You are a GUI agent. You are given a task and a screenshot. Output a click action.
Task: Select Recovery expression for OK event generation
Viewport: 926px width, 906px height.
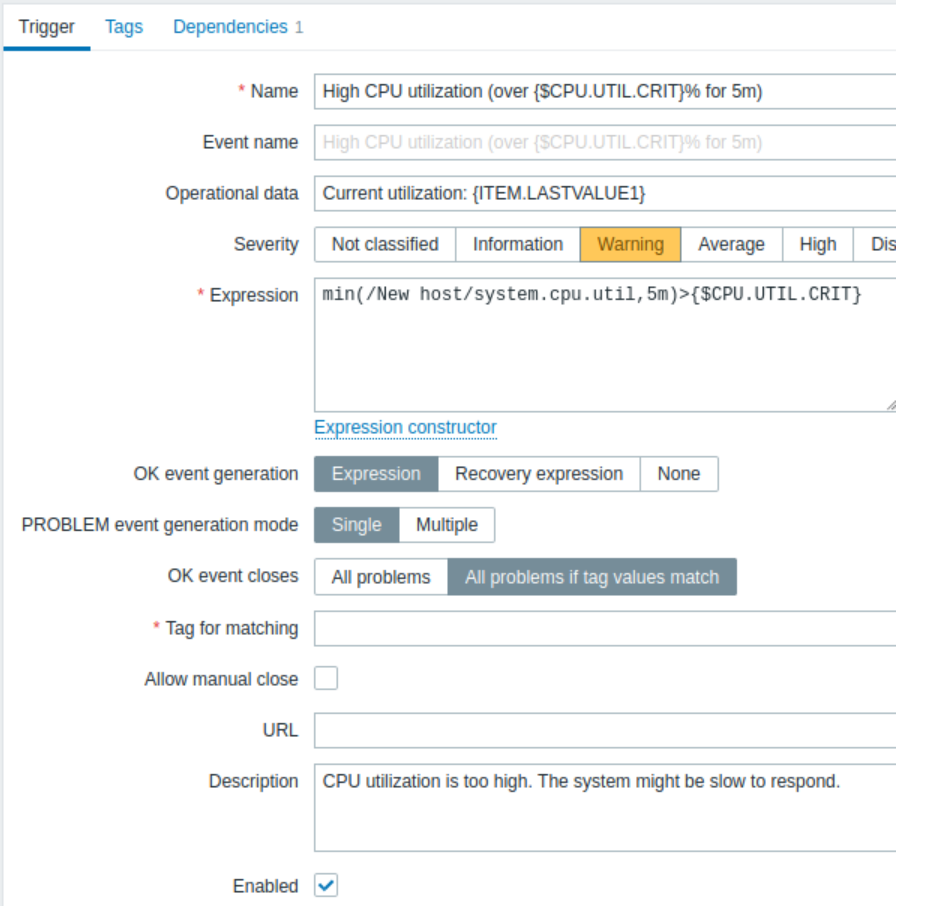click(x=538, y=473)
